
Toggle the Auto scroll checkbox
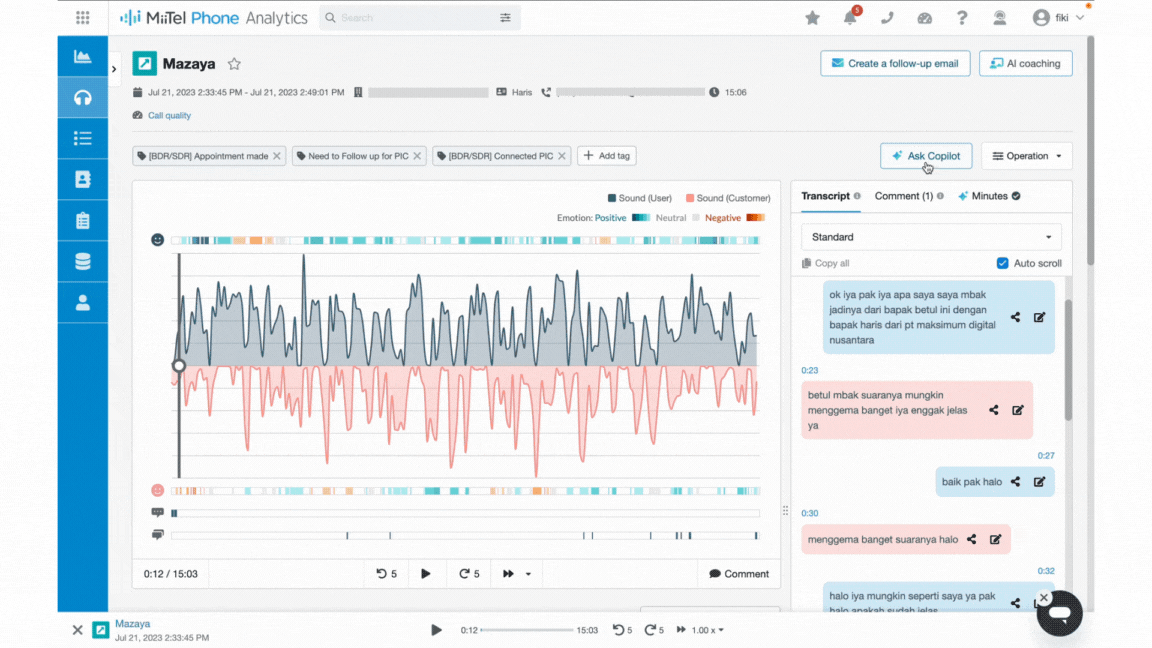pos(1003,263)
